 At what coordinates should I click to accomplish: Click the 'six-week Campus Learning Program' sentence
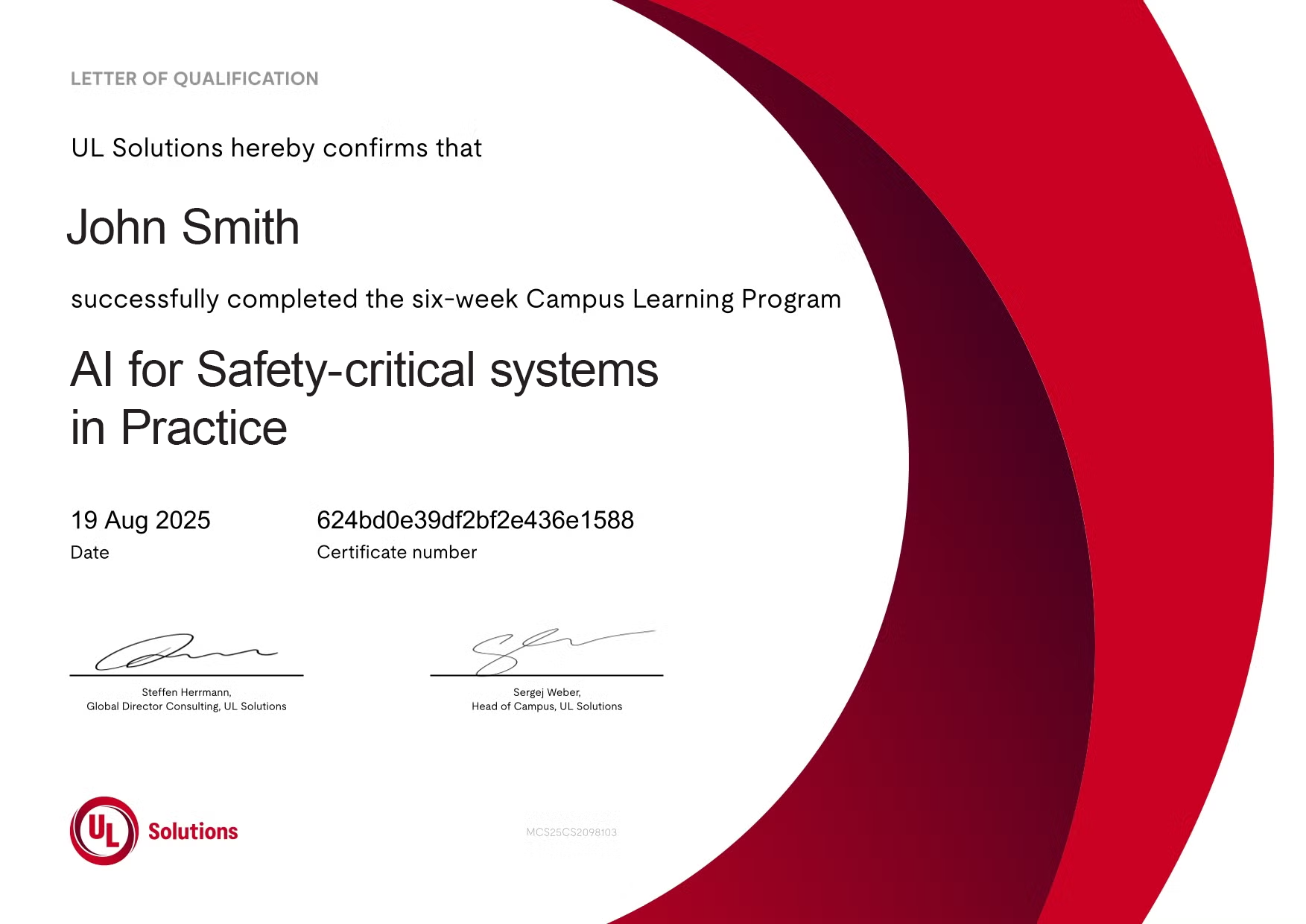(456, 299)
